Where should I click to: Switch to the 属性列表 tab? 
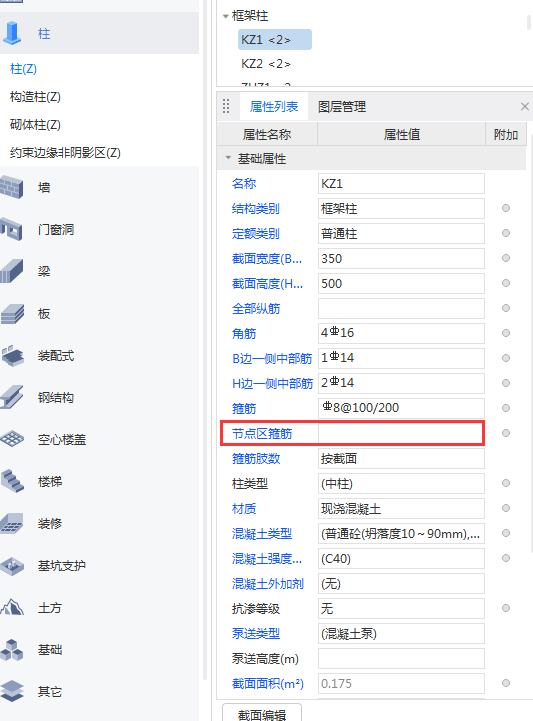coord(274,107)
